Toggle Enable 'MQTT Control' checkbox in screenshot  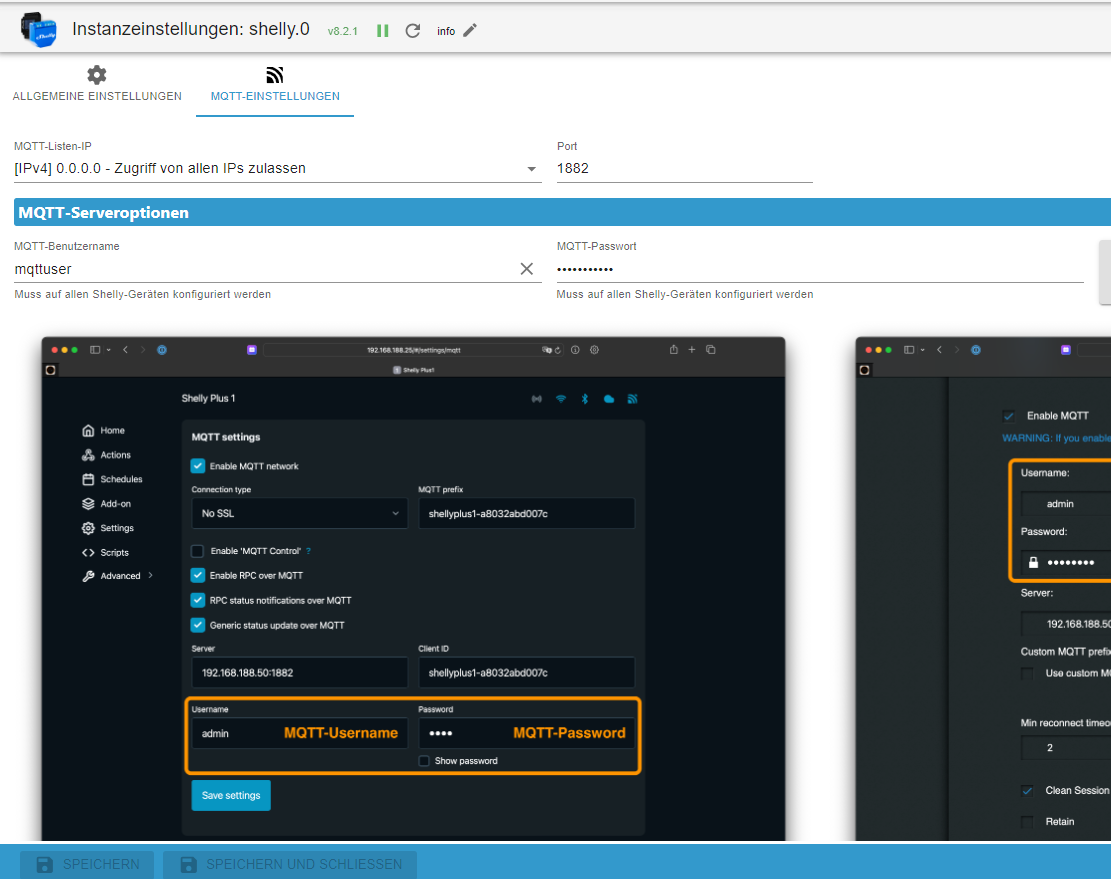point(198,551)
